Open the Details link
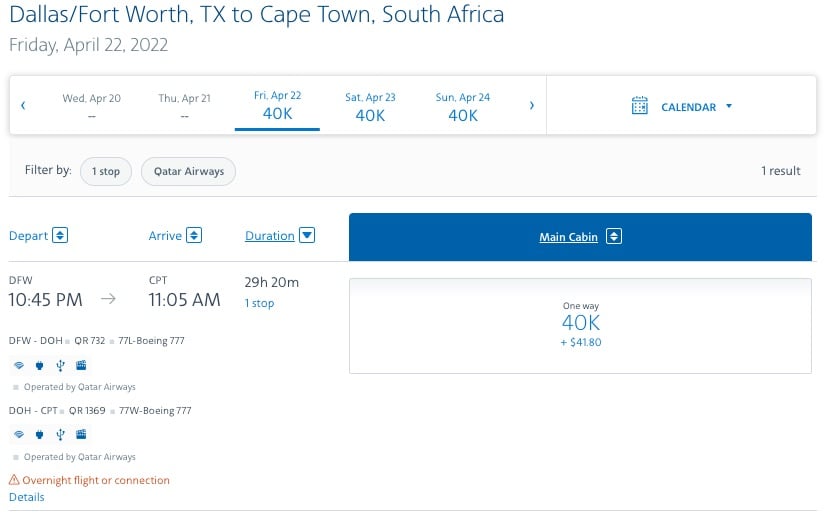Screen dimensions: 827x524 (x=26, y=497)
